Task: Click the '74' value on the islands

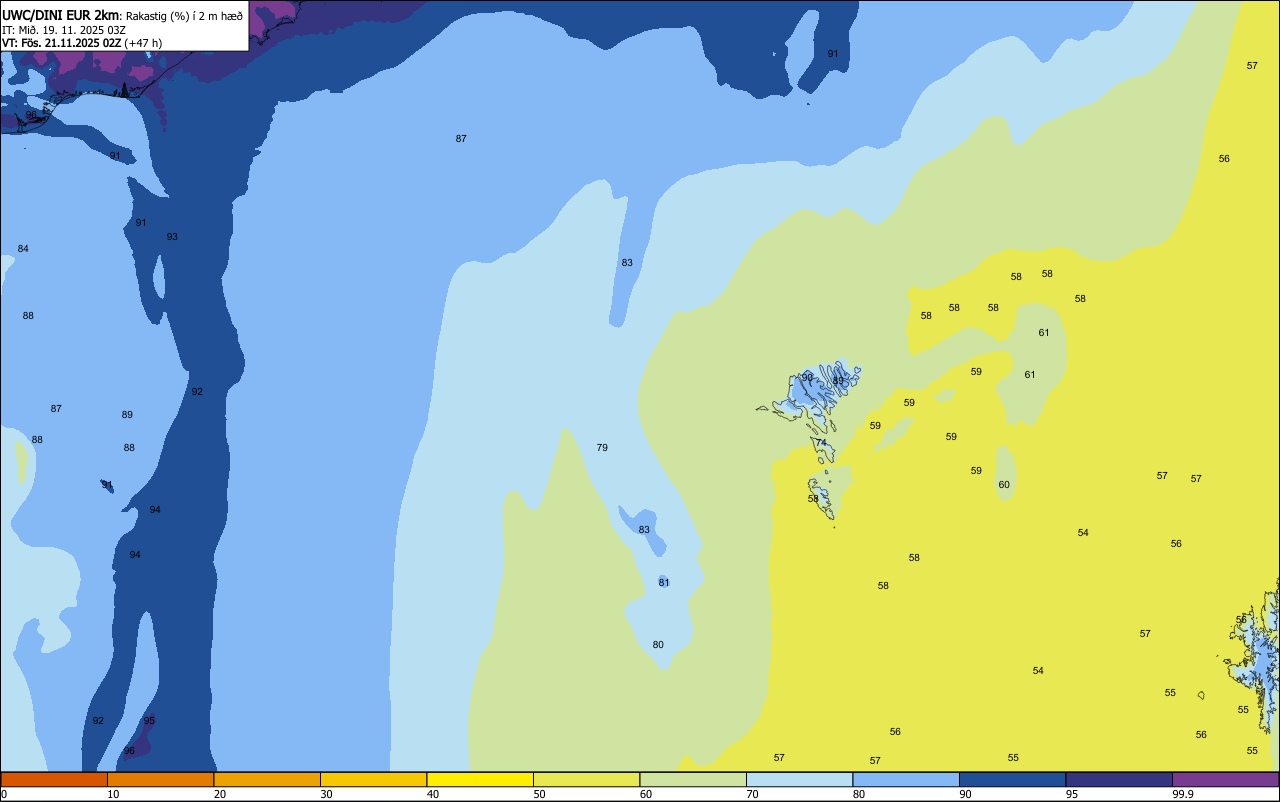Action: coord(821,443)
